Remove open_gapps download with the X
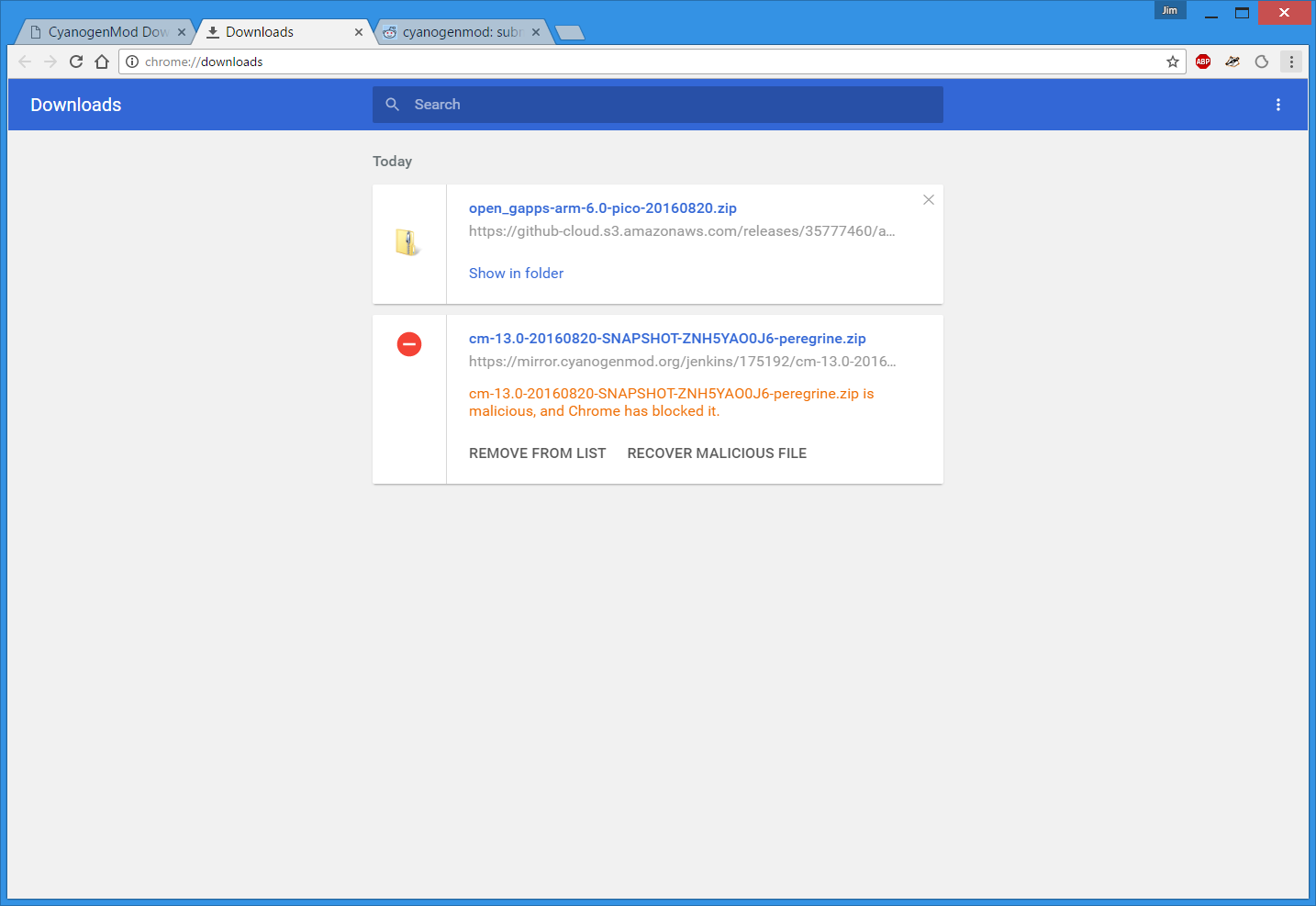The width and height of the screenshot is (1316, 906). [928, 199]
